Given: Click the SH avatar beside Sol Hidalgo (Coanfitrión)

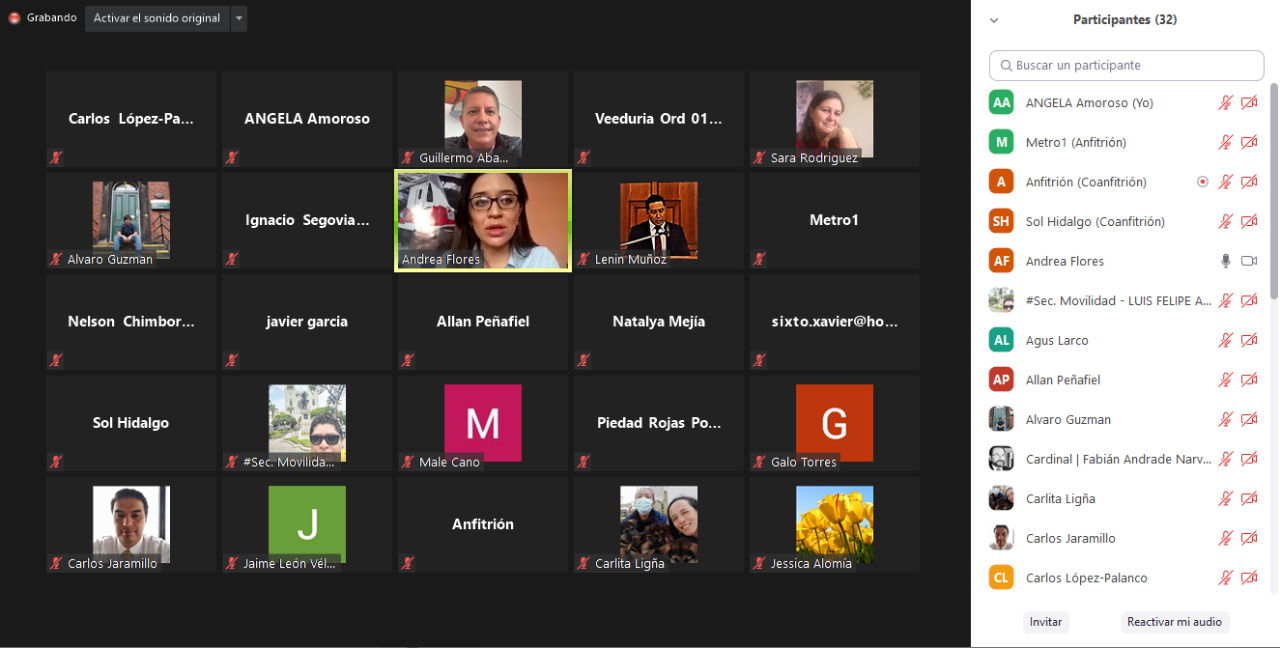Looking at the screenshot, I should (1001, 221).
